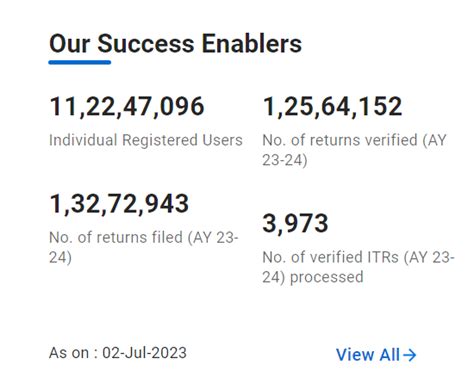This screenshot has width=474, height=371.
Task: Click the 11,22,47,096 registered users figure
Action: [127, 107]
